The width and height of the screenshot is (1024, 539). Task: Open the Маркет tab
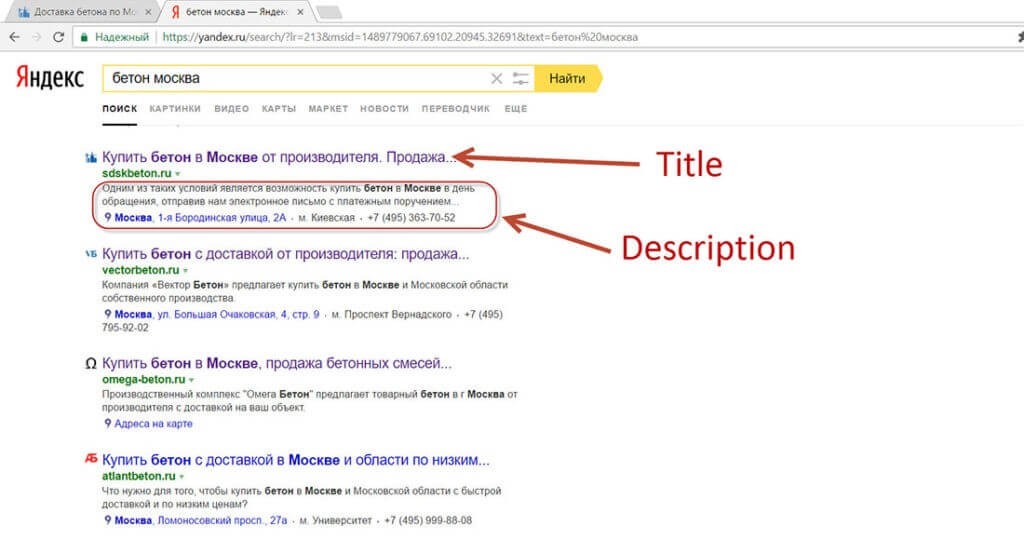328,109
